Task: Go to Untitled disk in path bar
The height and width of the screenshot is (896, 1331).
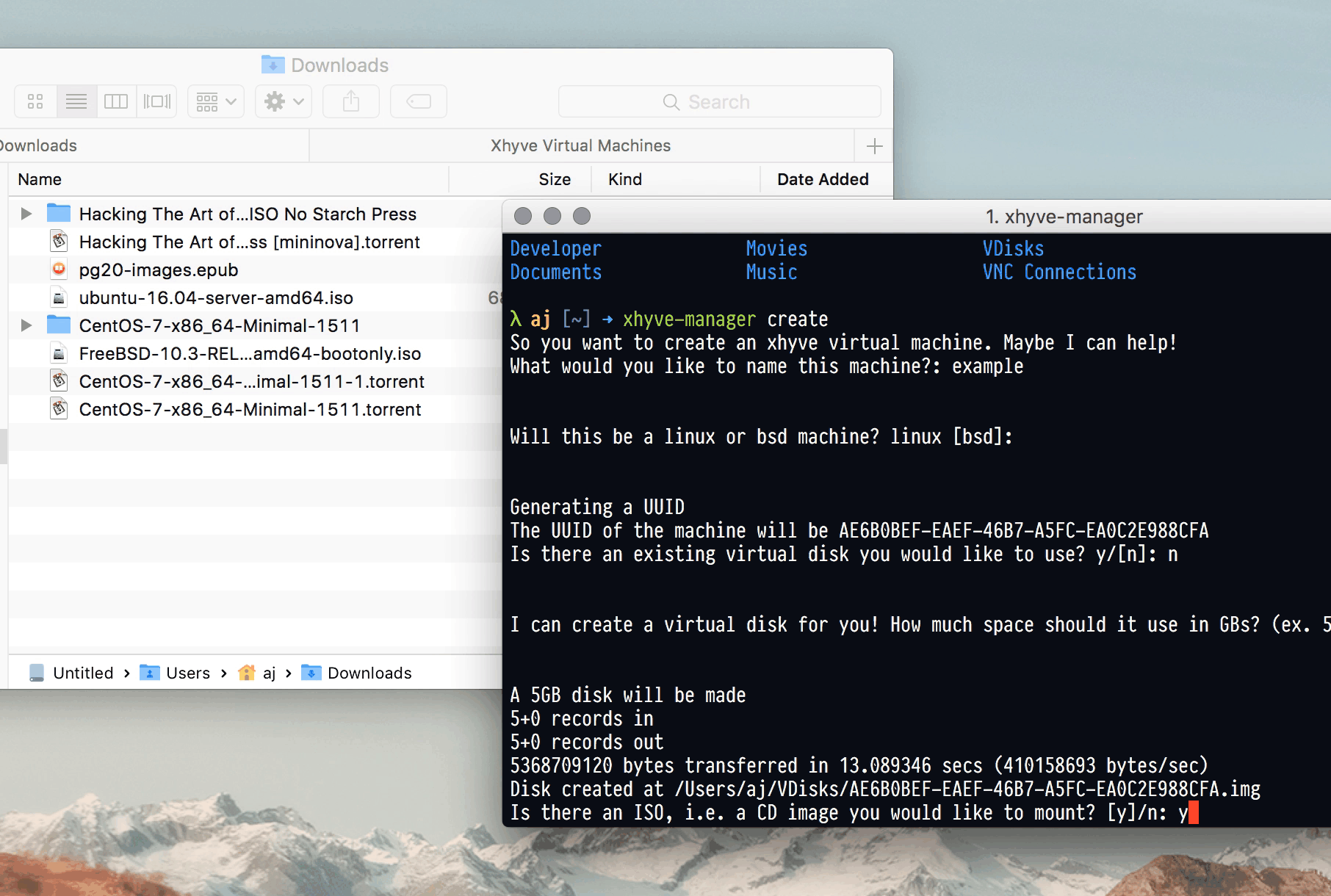Action: (x=72, y=673)
